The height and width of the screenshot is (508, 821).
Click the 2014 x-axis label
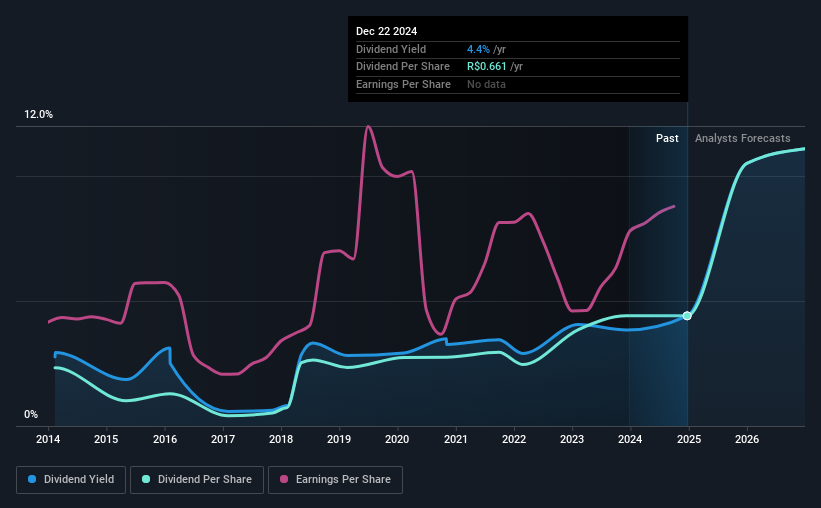coord(48,439)
